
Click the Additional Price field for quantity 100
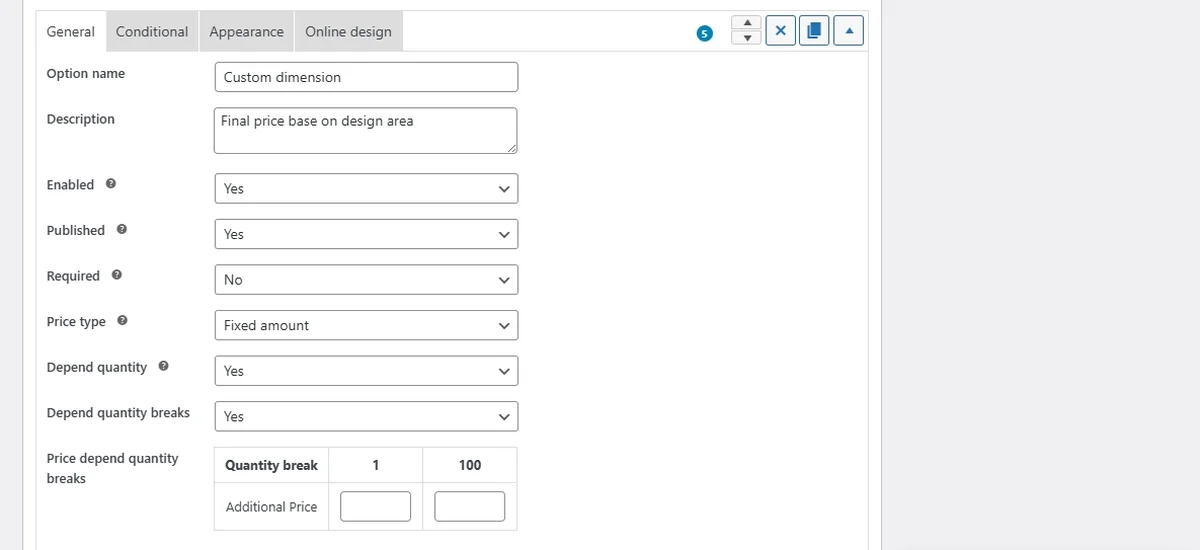tap(470, 507)
